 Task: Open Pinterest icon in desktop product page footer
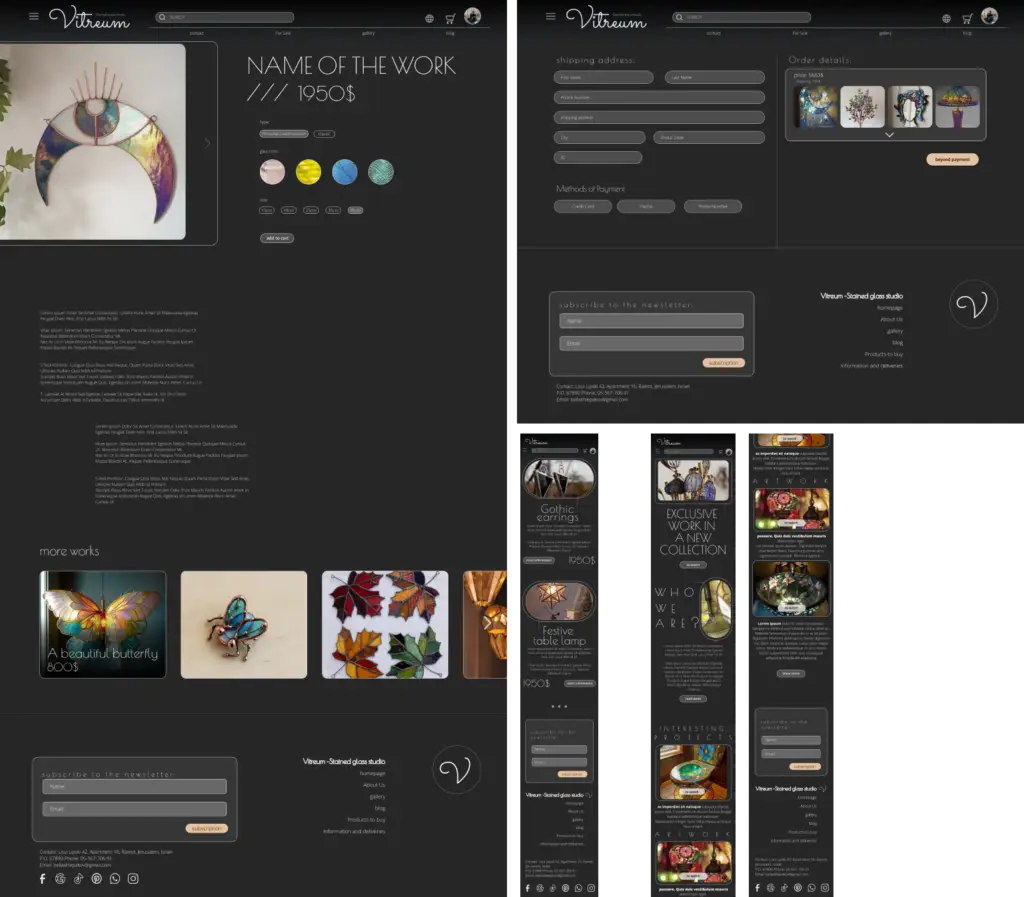click(x=97, y=878)
